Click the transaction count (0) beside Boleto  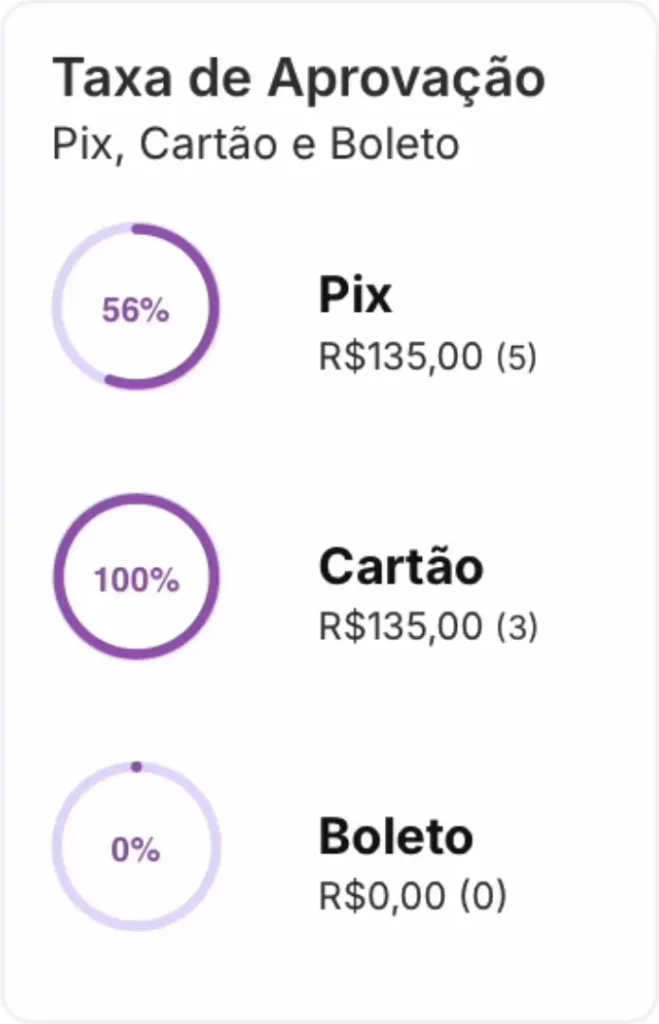pyautogui.click(x=483, y=896)
